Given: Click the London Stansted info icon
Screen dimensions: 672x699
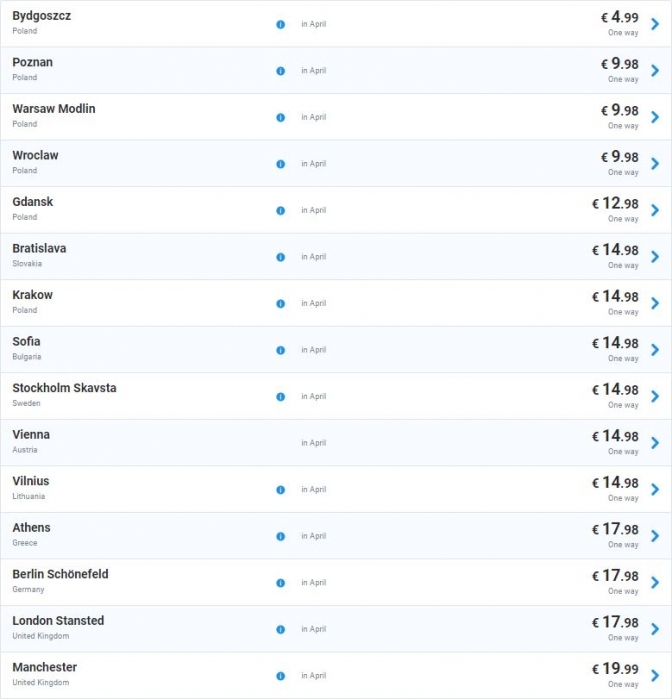Looking at the screenshot, I should tap(280, 629).
